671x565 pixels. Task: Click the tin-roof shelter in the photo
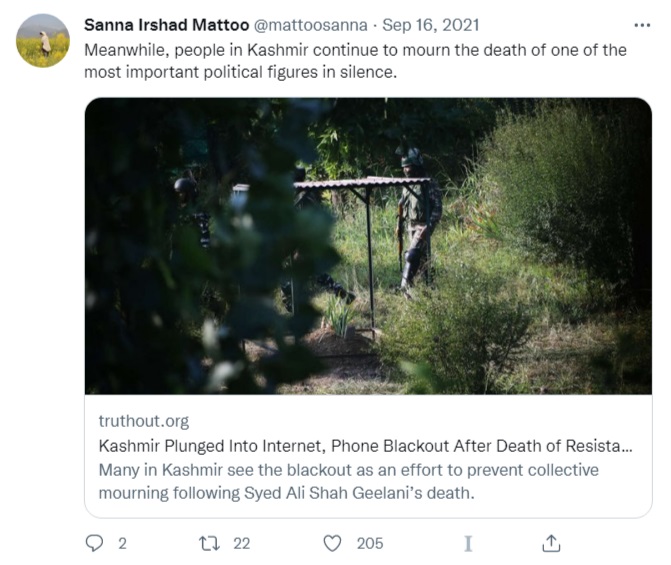coord(360,185)
